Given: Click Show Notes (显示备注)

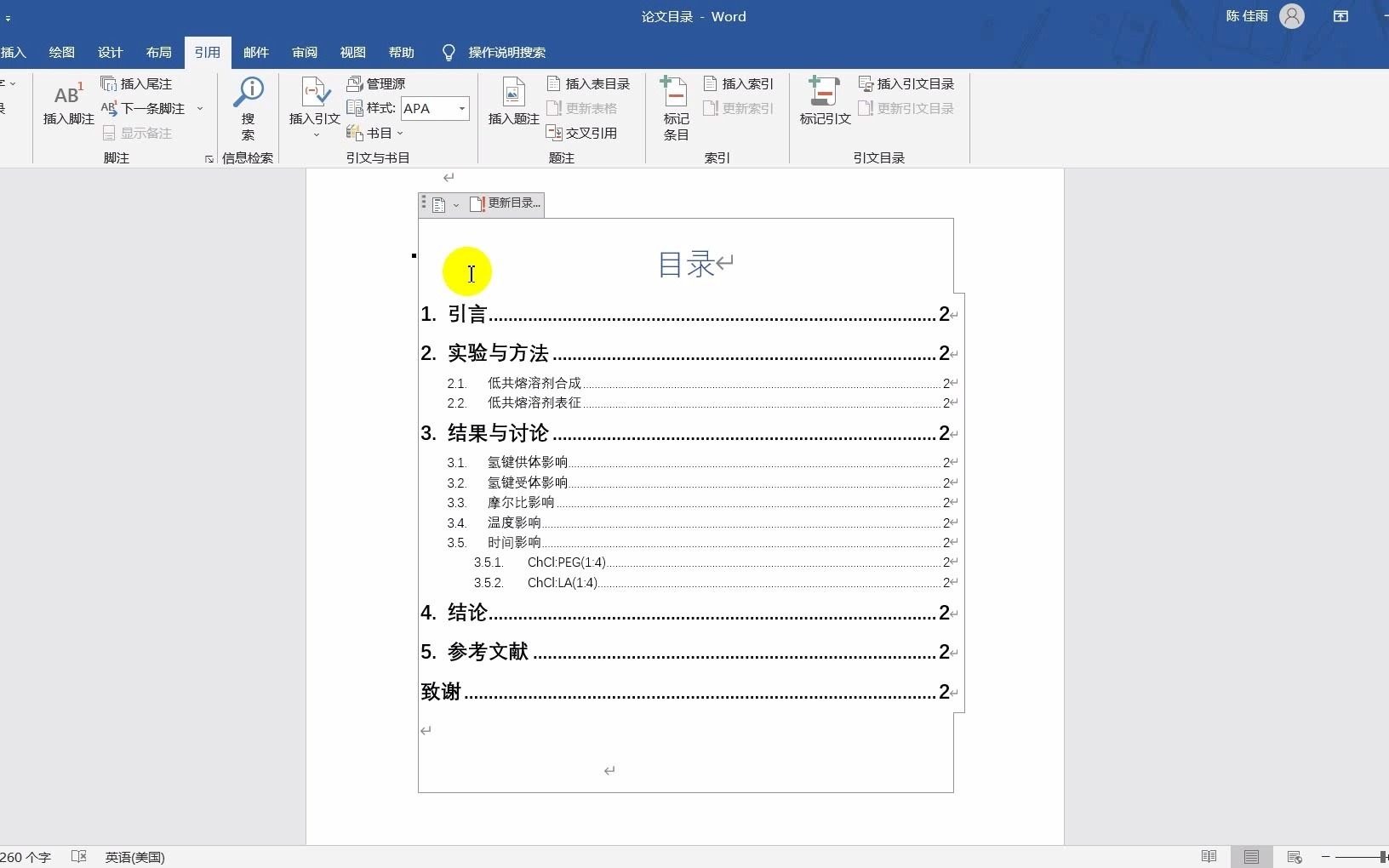Looking at the screenshot, I should (x=136, y=133).
